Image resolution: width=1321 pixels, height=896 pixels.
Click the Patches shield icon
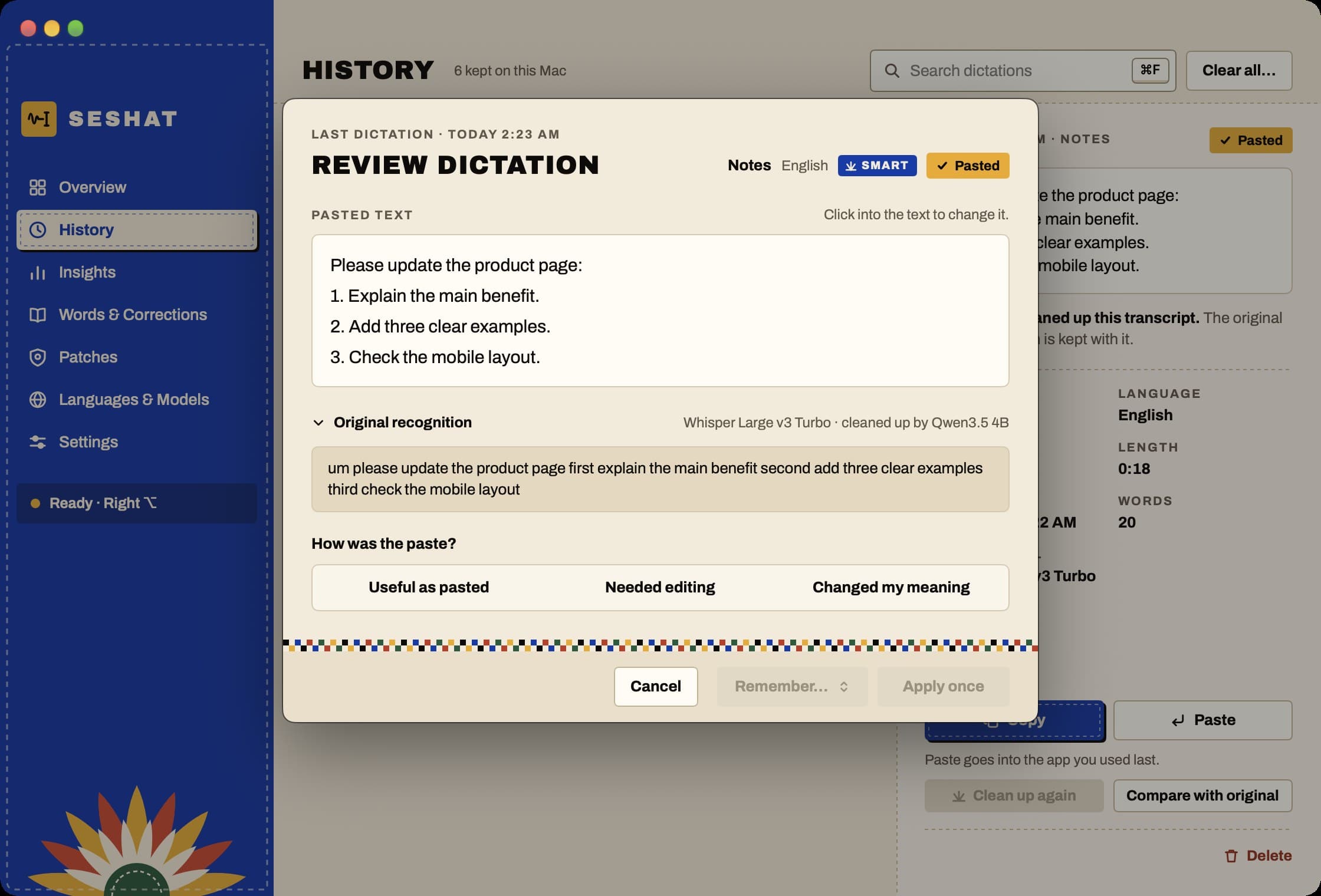pyautogui.click(x=38, y=357)
